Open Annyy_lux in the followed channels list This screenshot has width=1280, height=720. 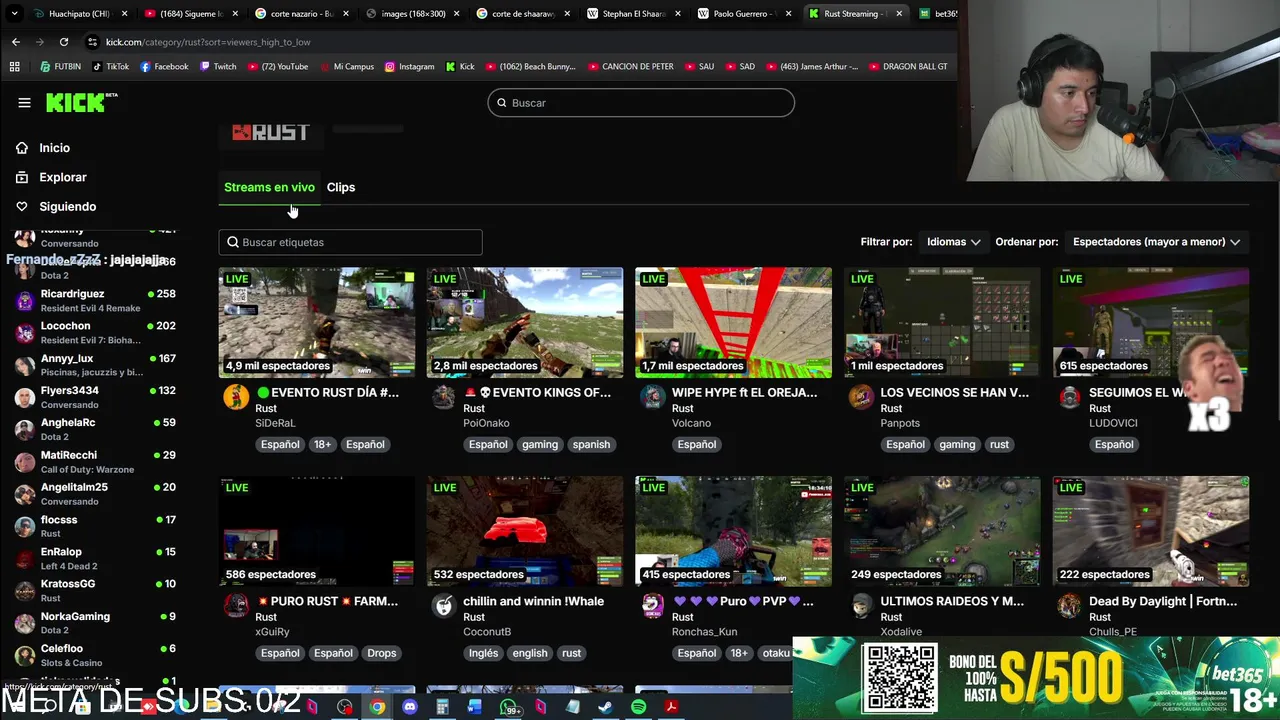coord(95,365)
